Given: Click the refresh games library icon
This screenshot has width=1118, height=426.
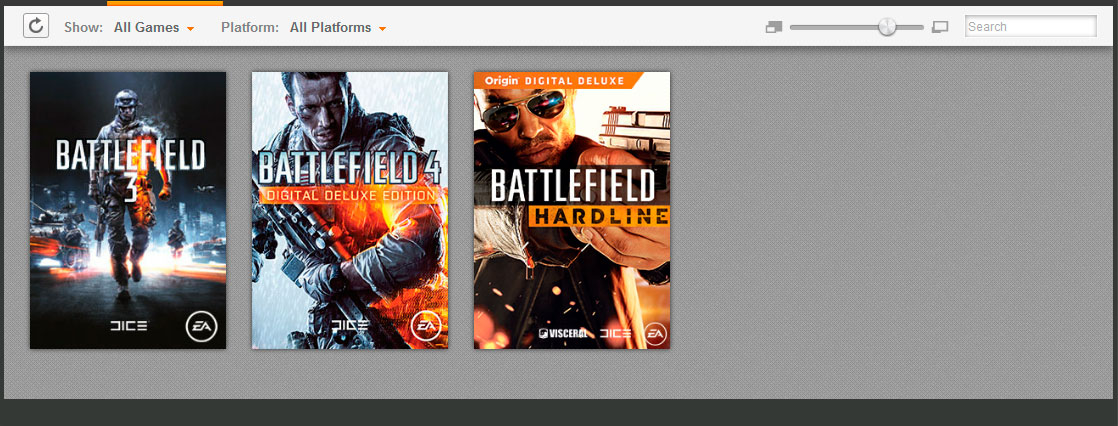Looking at the screenshot, I should 36,26.
